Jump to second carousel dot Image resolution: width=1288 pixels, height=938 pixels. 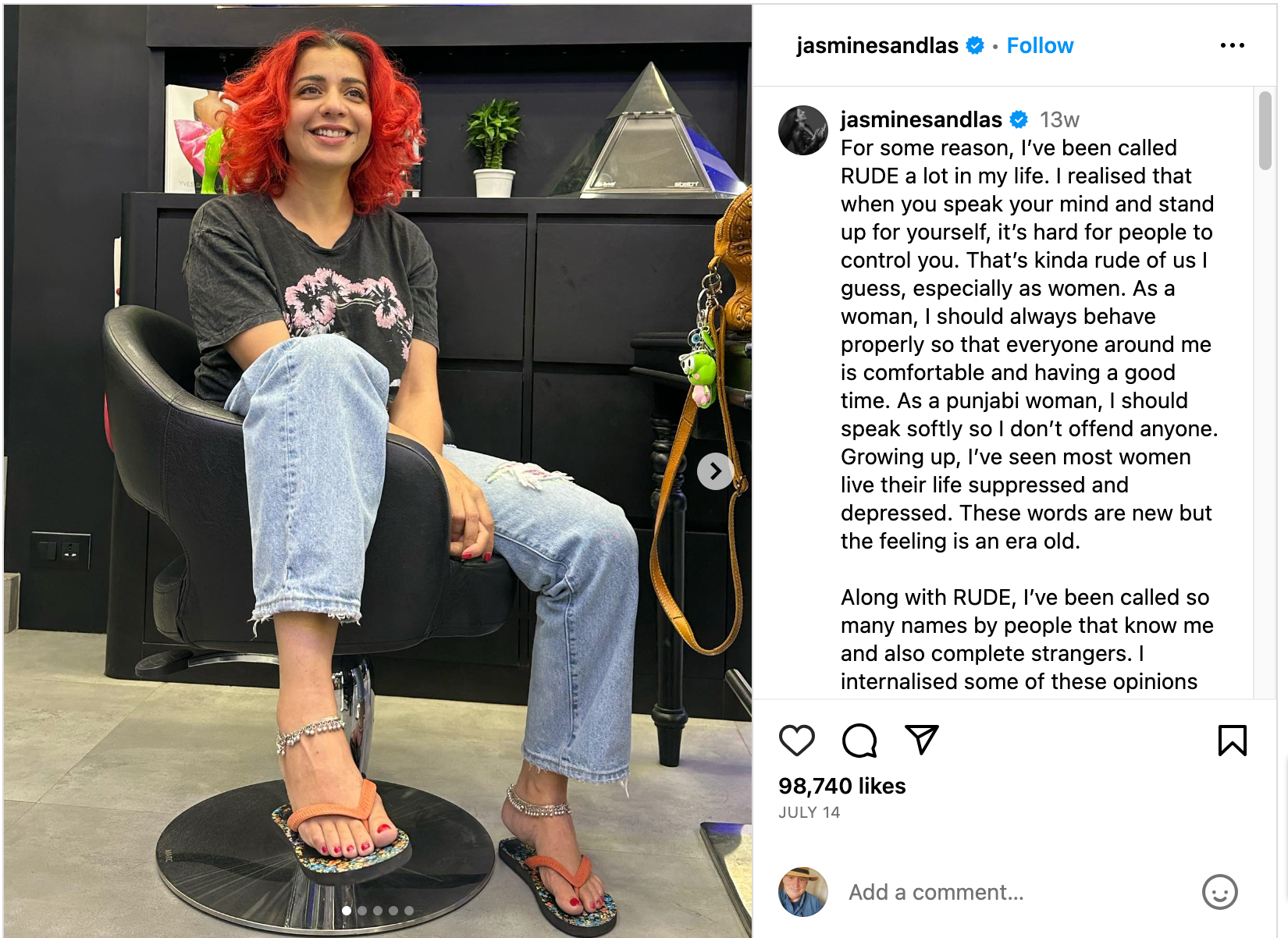(362, 911)
